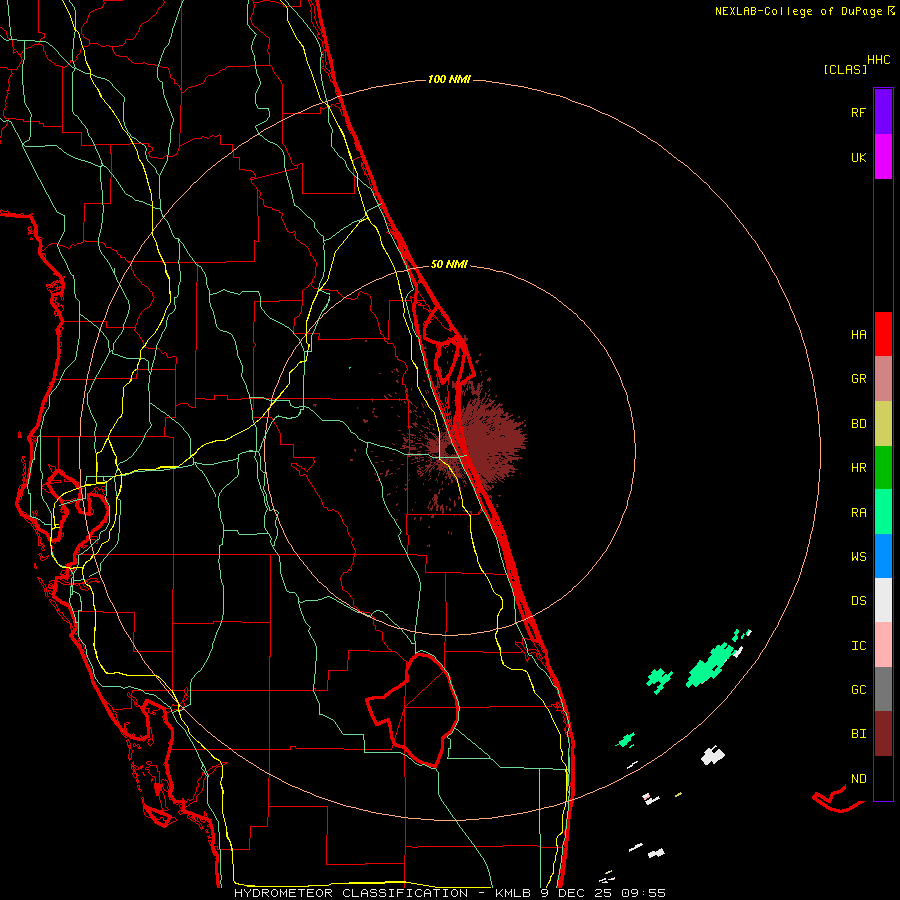The height and width of the screenshot is (900, 900).
Task: Click the "BD" legend label
Action: (858, 424)
